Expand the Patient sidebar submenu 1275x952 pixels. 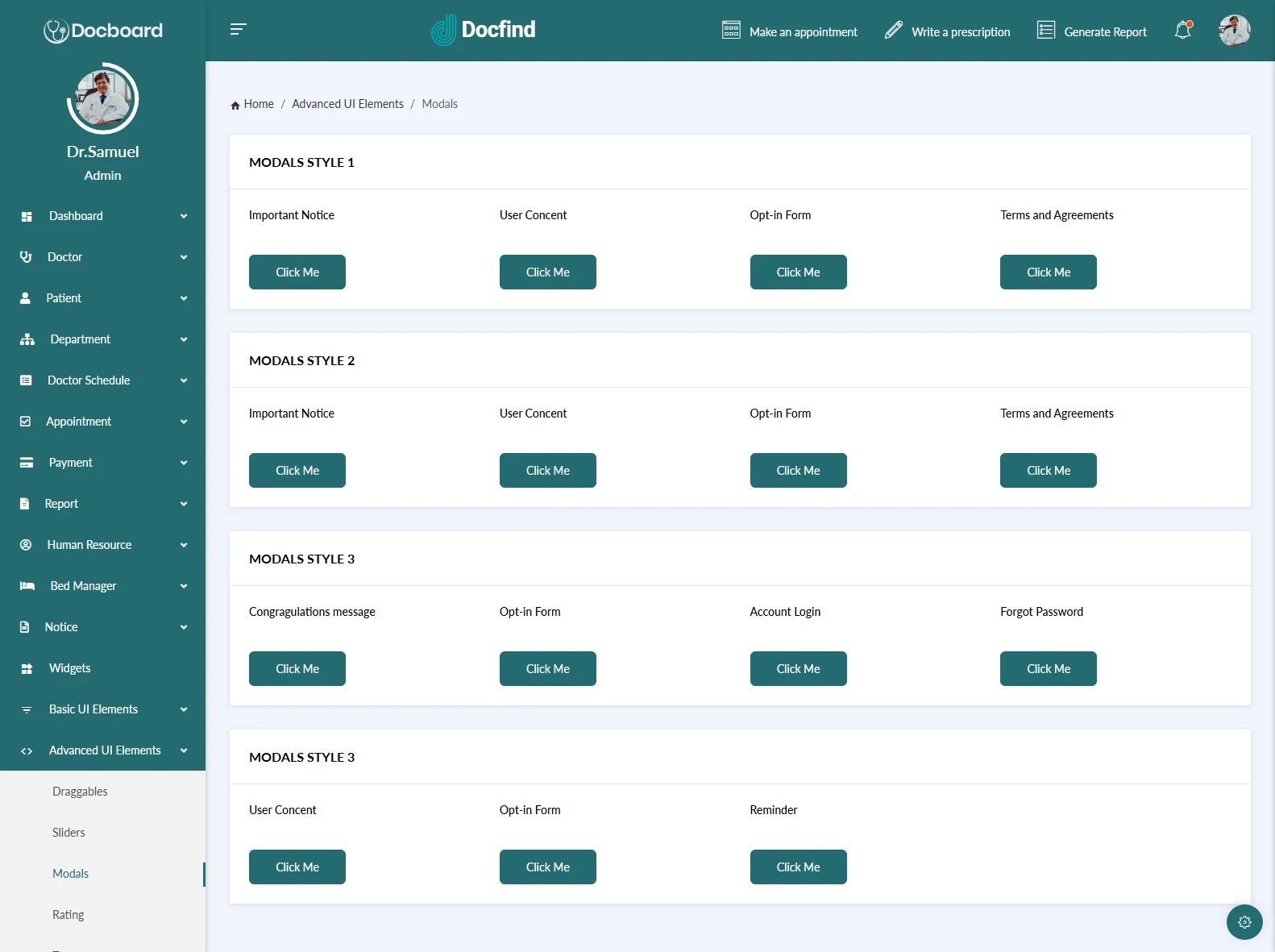click(x=184, y=298)
